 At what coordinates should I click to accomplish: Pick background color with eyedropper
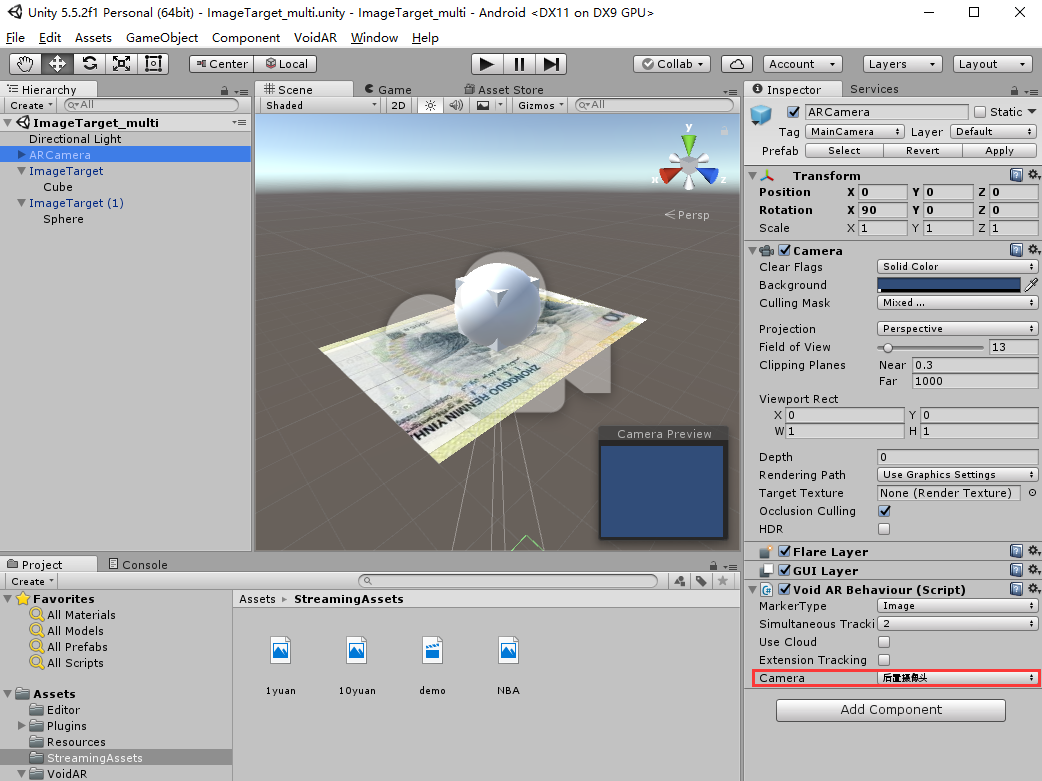pyautogui.click(x=1031, y=285)
